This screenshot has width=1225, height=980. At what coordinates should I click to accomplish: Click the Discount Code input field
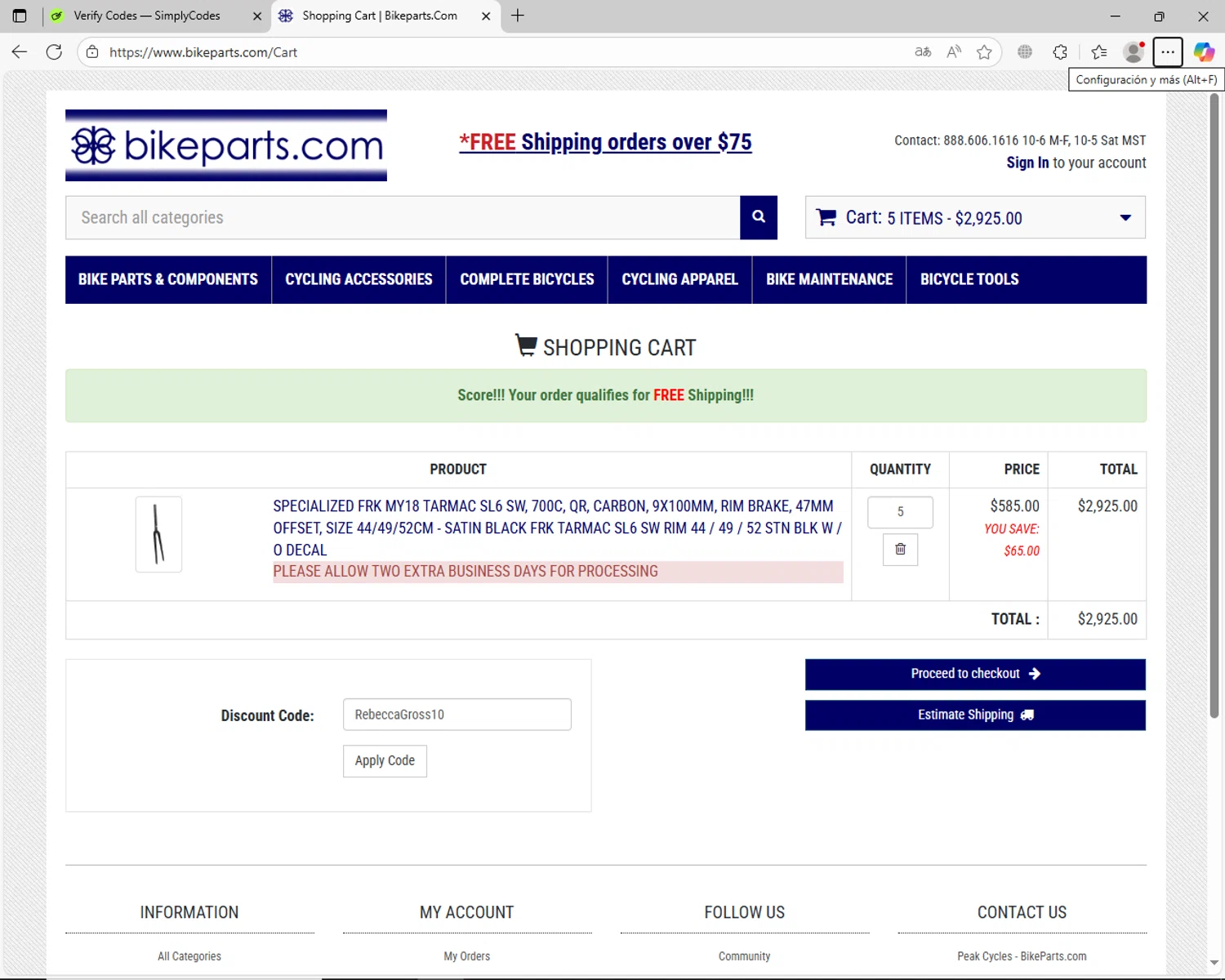pyautogui.click(x=457, y=715)
